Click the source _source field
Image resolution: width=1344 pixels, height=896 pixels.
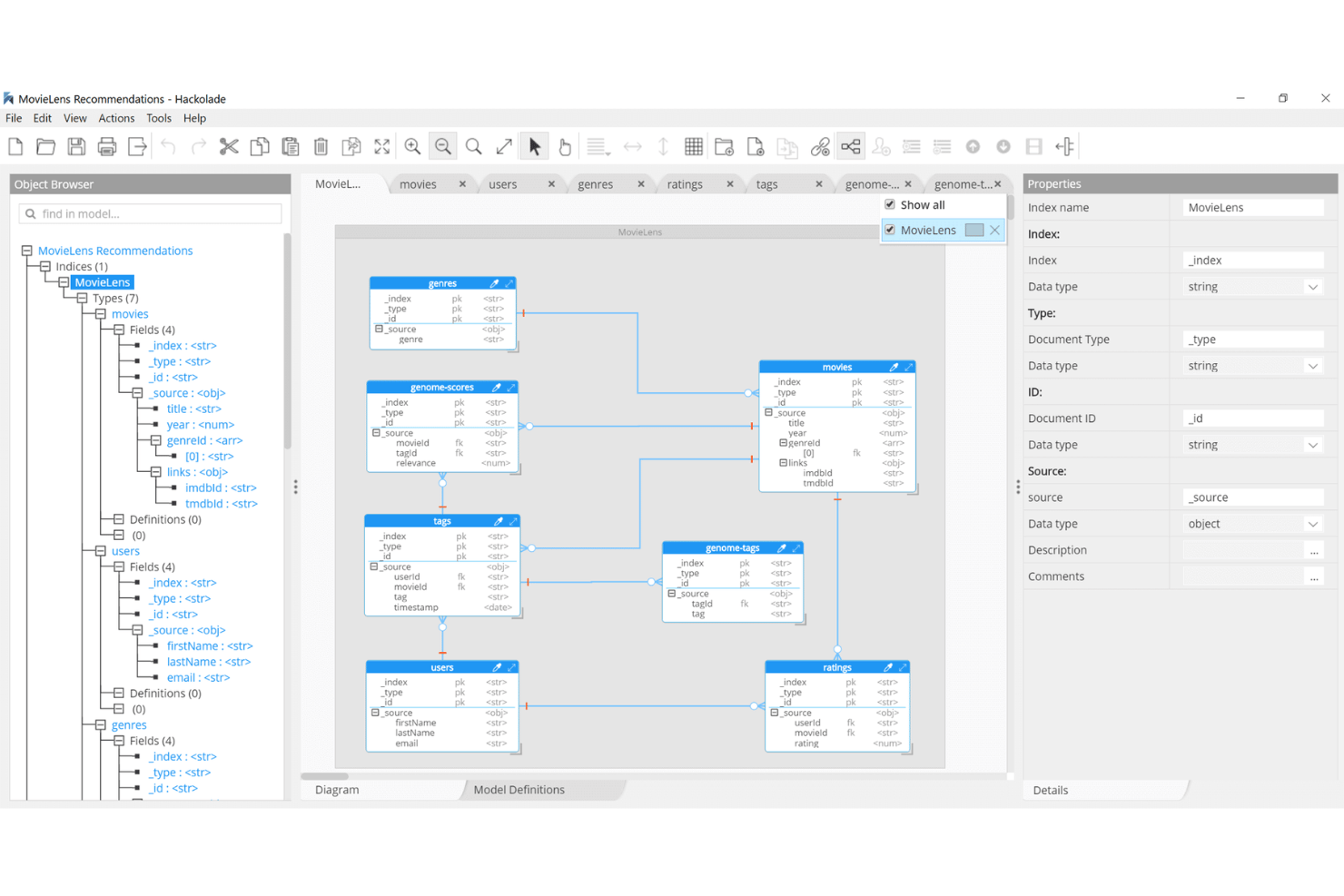[x=1253, y=497]
